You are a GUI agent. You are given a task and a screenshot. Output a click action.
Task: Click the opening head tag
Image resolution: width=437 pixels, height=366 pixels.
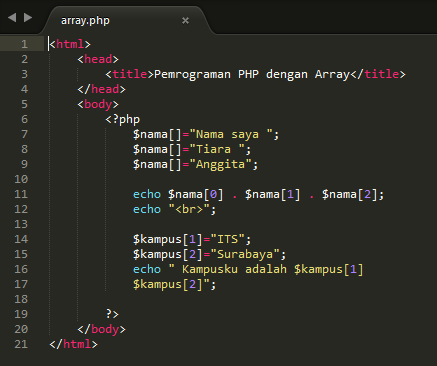pos(98,59)
